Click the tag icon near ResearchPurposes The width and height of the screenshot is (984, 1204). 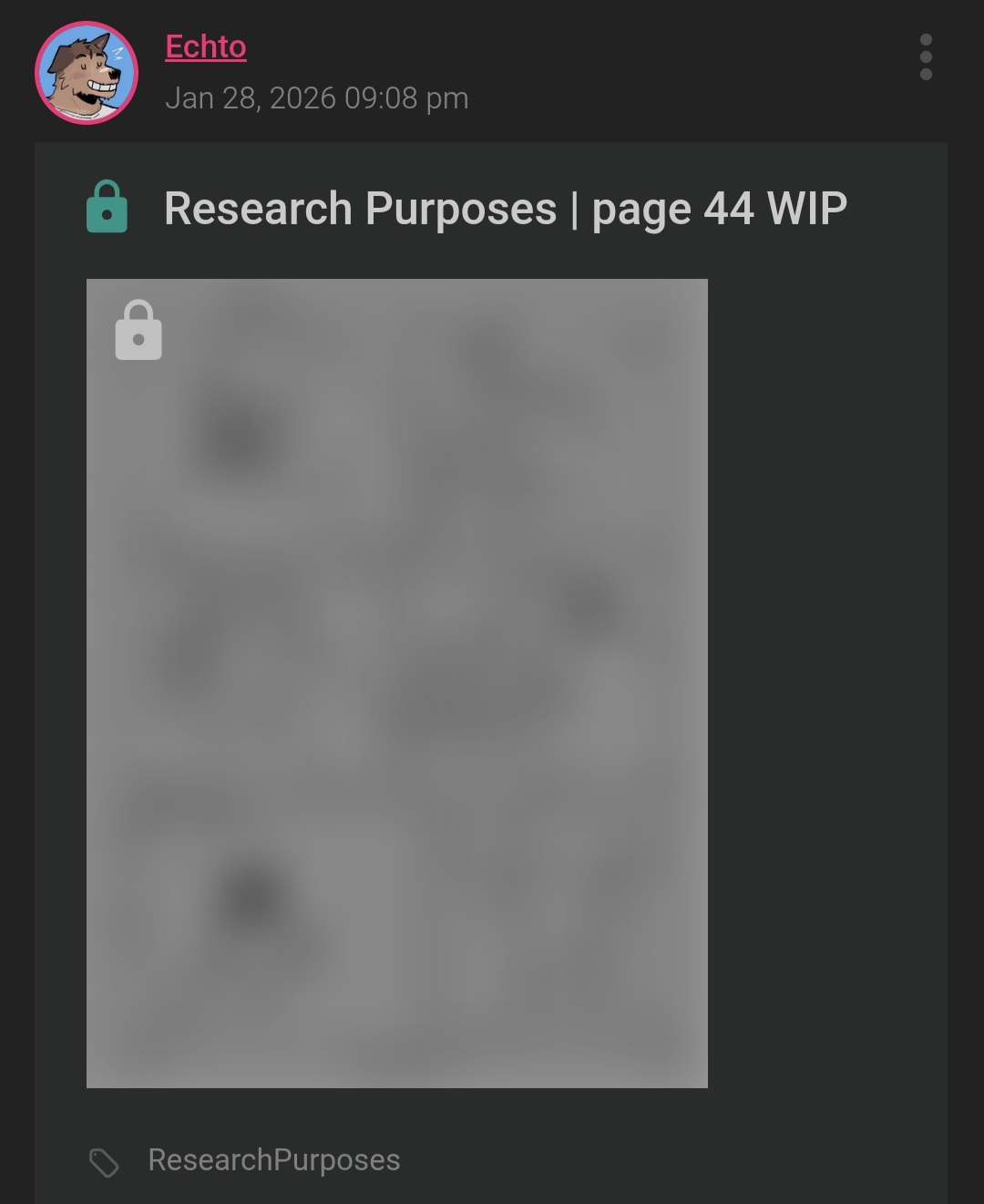[104, 1162]
